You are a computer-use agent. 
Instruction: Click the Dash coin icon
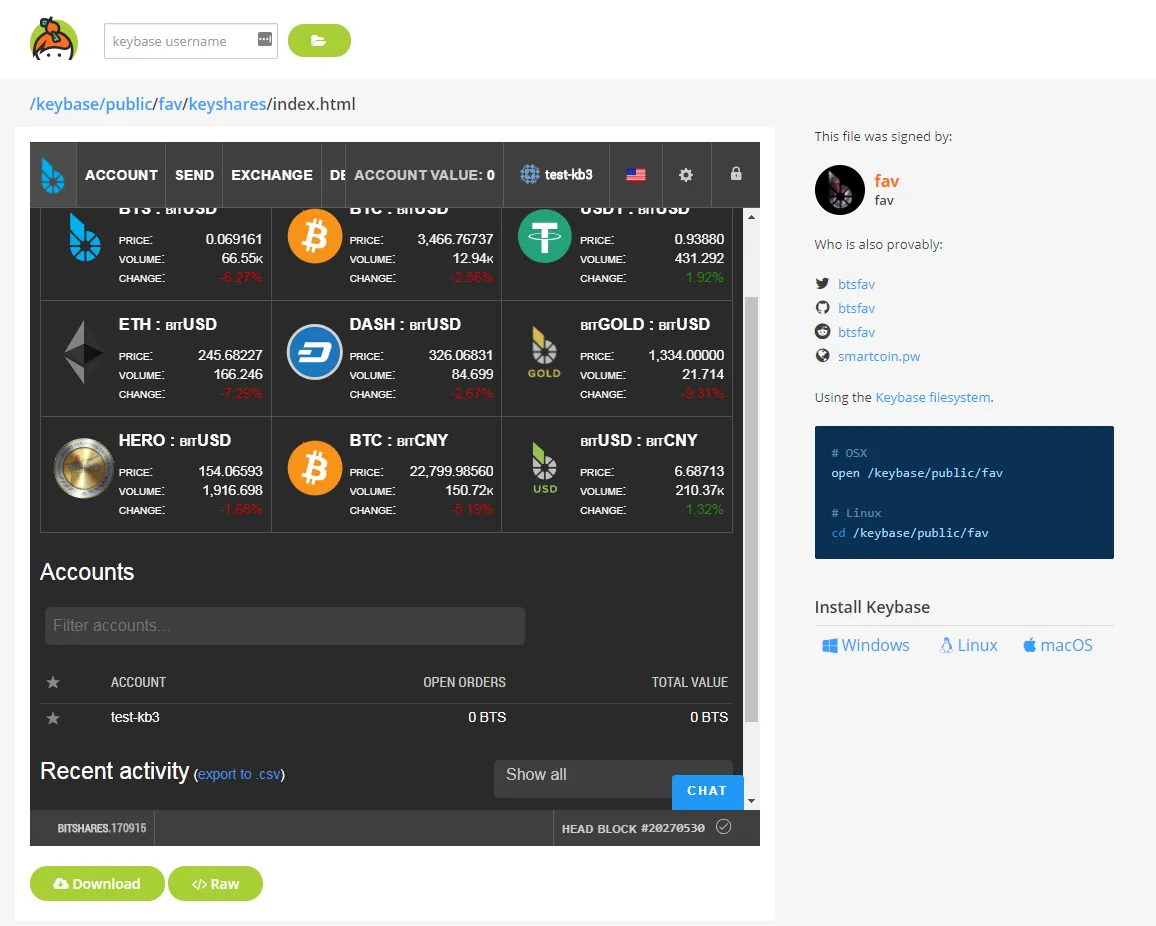(315, 352)
